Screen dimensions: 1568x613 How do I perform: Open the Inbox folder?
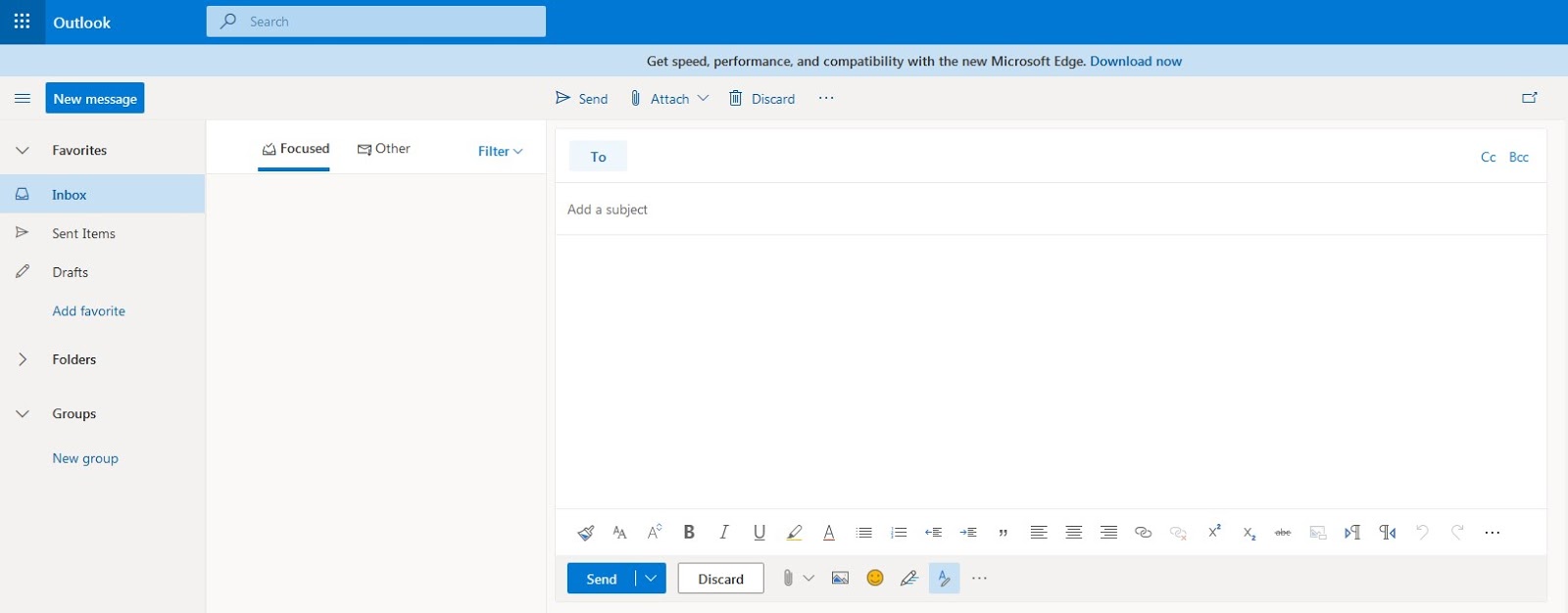tap(102, 194)
